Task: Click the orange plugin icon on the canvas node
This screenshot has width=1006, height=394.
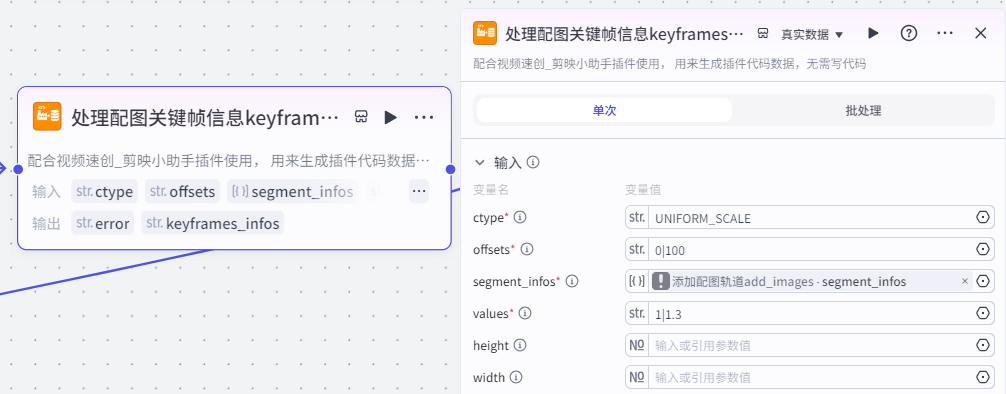Action: tap(47, 116)
